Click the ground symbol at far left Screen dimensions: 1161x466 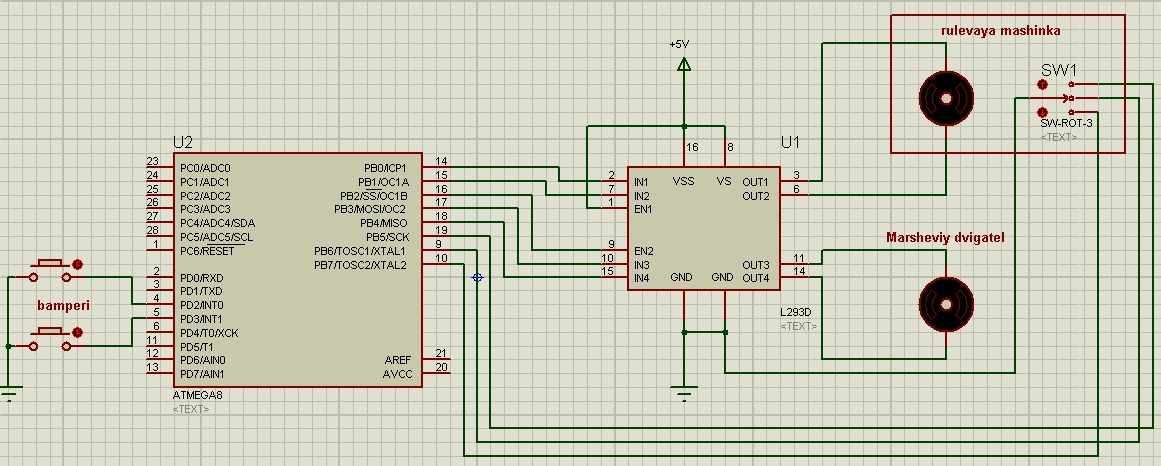9,393
